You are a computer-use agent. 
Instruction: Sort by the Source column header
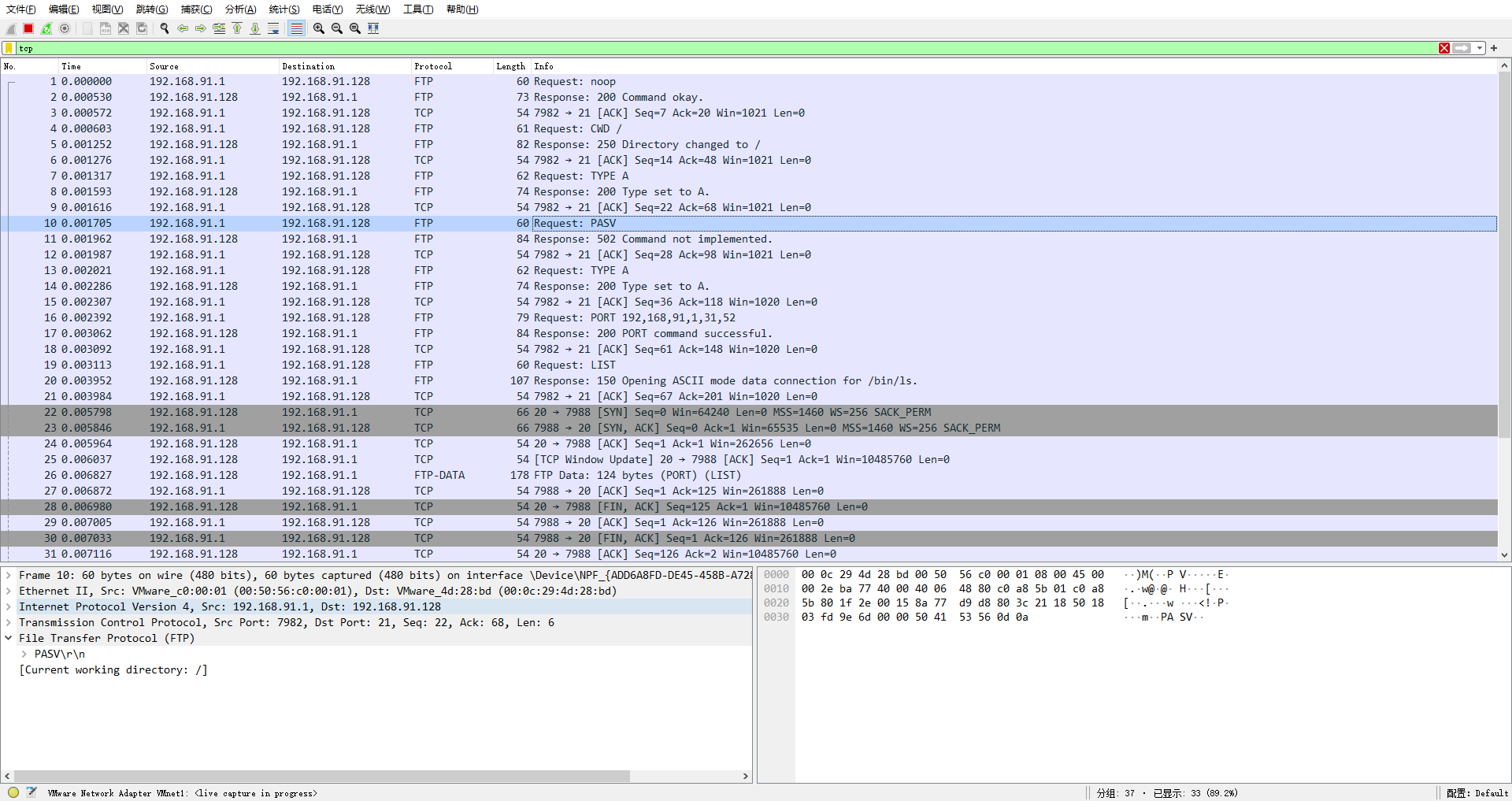(x=213, y=66)
